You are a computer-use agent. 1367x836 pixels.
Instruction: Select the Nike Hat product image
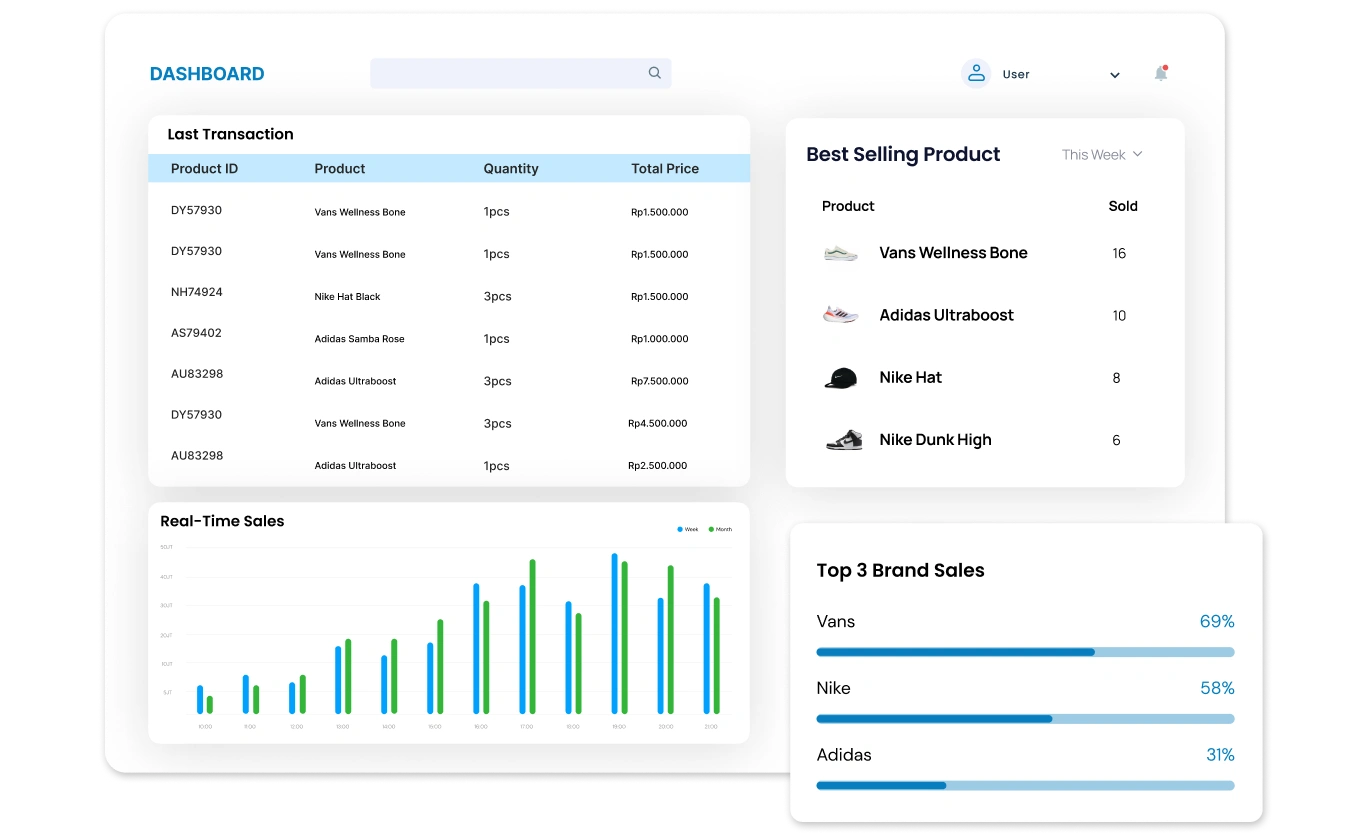(x=841, y=378)
